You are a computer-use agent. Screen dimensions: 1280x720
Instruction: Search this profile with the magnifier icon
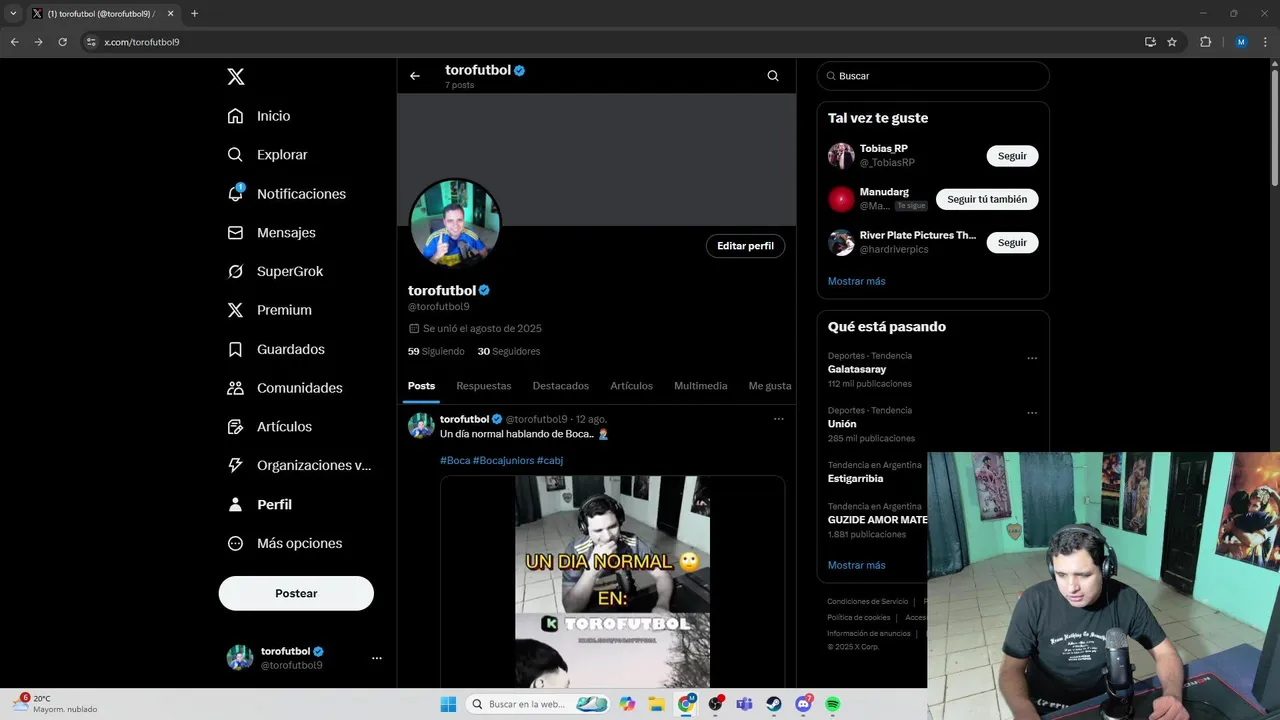pos(773,76)
